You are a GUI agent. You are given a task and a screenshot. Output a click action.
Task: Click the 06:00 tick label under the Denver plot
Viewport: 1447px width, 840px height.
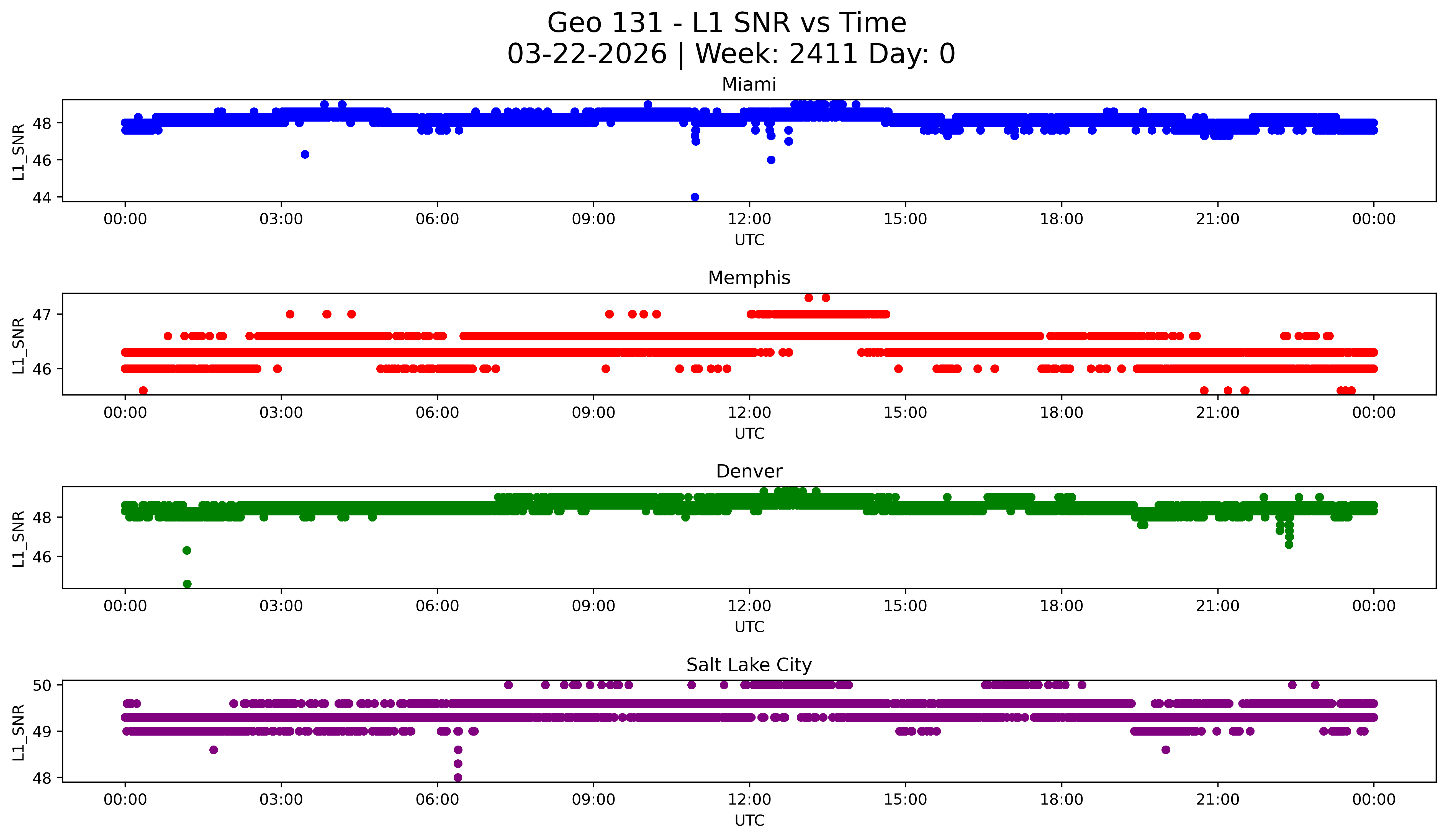click(437, 606)
